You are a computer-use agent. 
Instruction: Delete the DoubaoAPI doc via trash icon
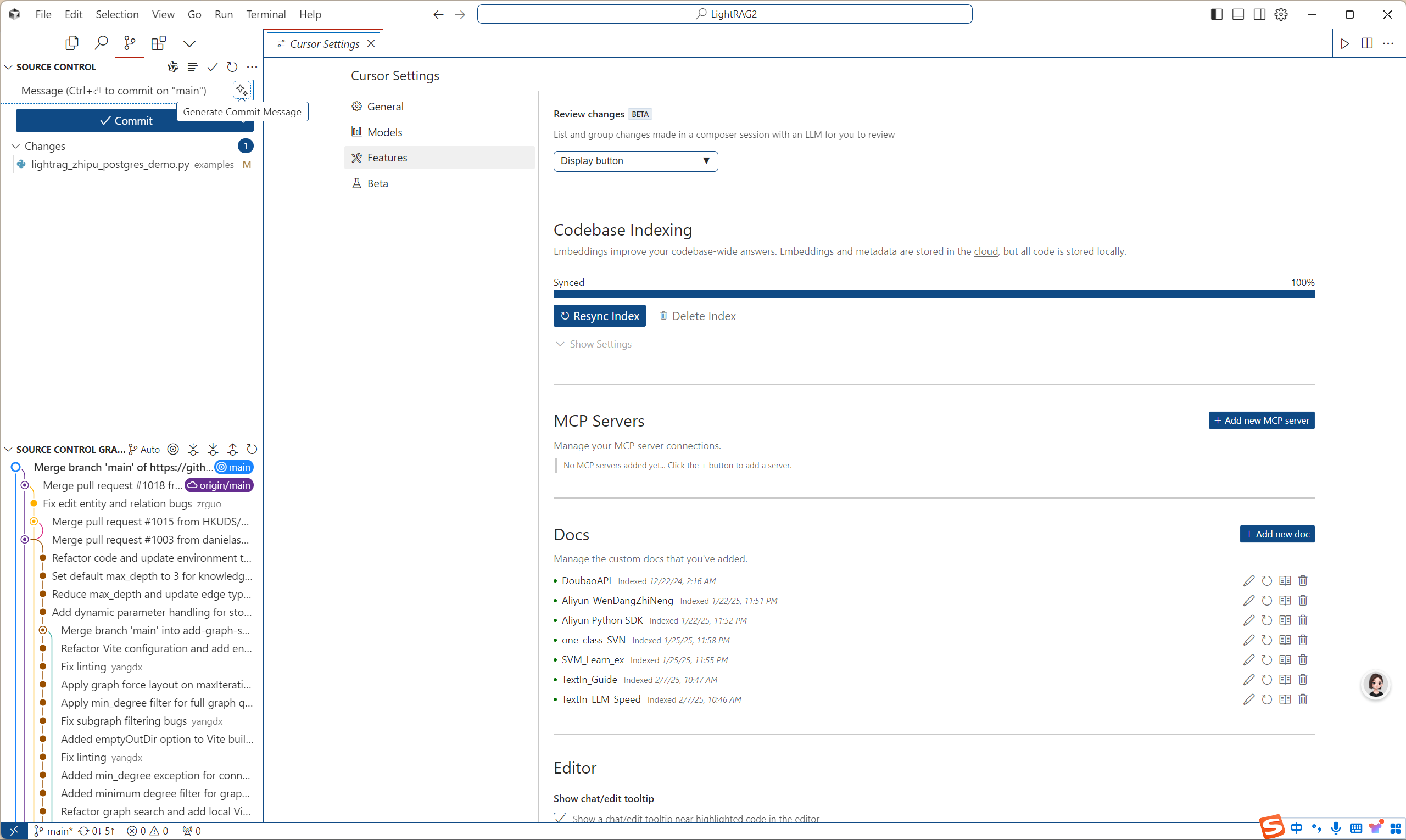pos(1303,581)
